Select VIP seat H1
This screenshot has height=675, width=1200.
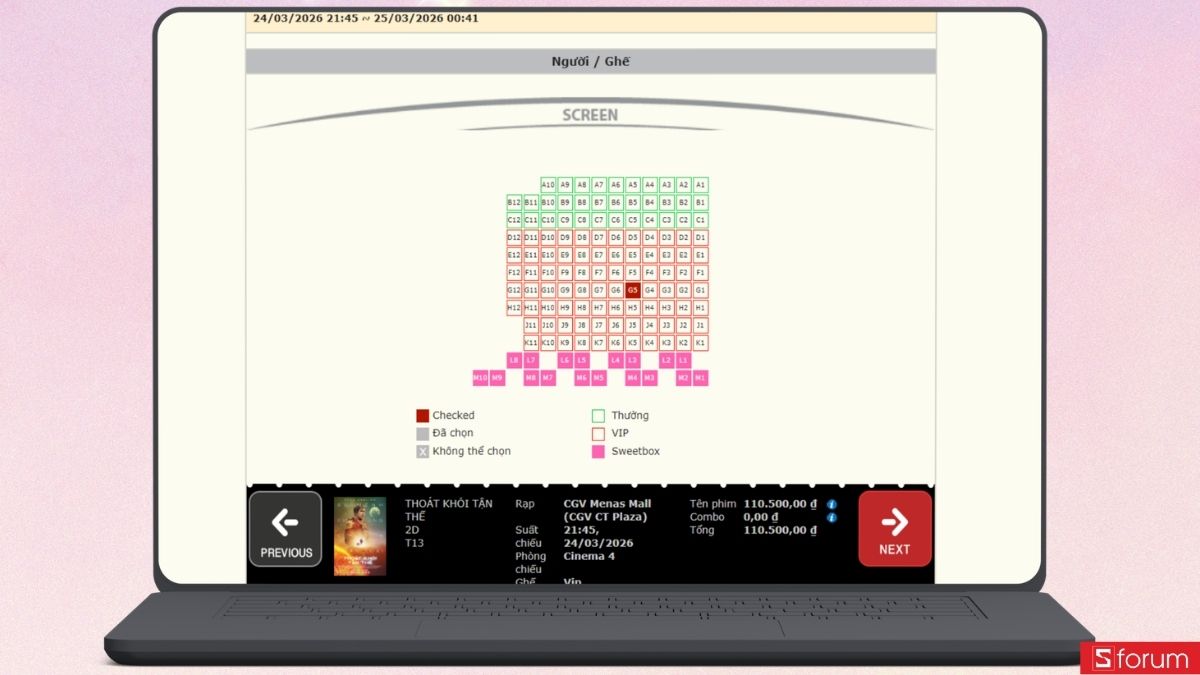point(701,307)
